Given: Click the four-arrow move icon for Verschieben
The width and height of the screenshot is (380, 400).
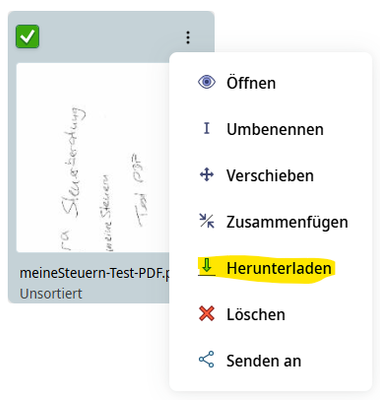Looking at the screenshot, I should (207, 175).
